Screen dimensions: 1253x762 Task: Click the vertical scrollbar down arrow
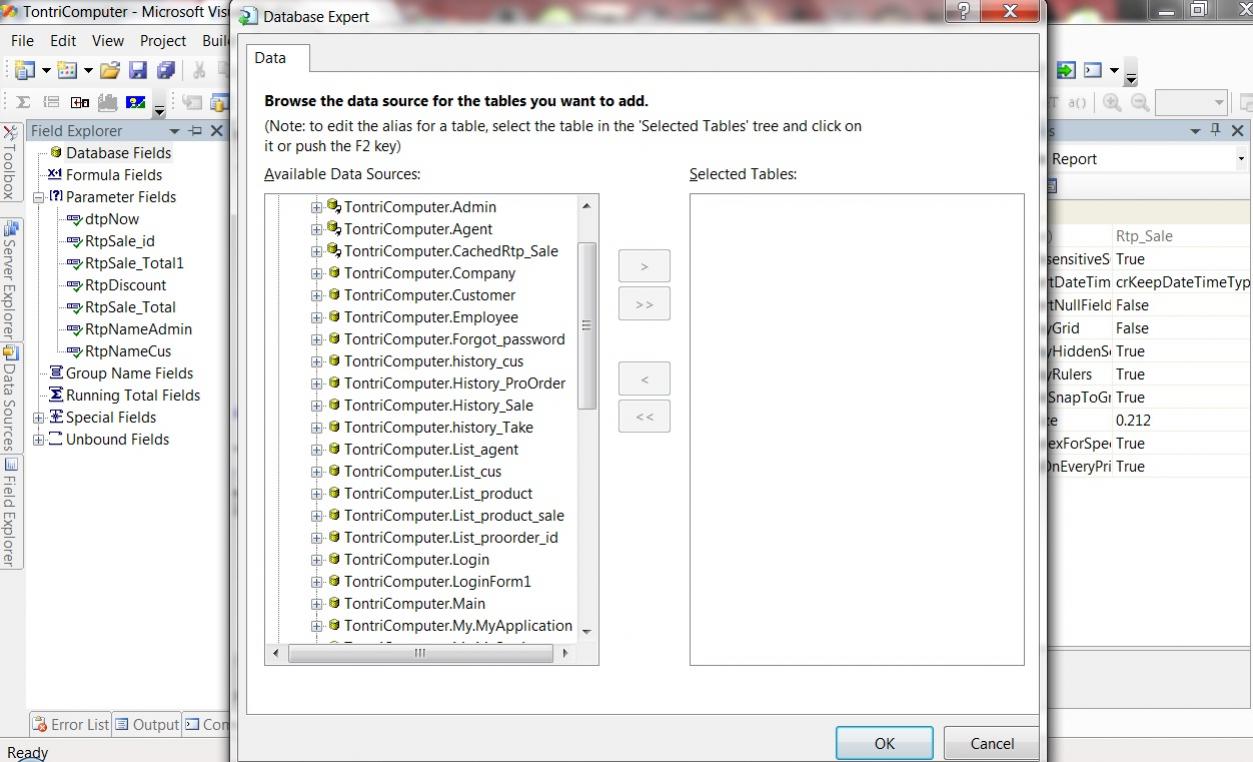tap(587, 632)
